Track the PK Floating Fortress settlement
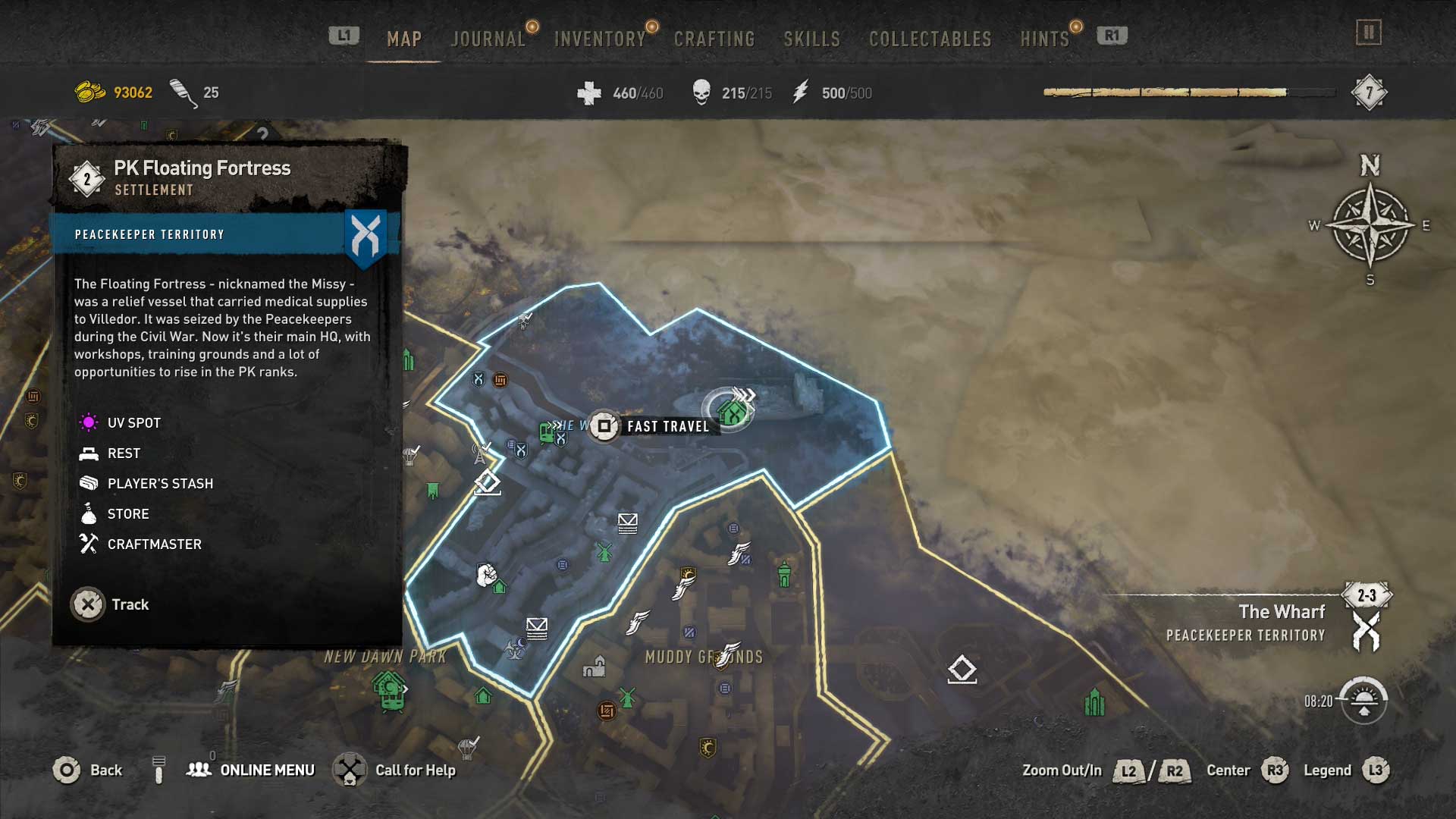Viewport: 1456px width, 819px height. (x=110, y=604)
